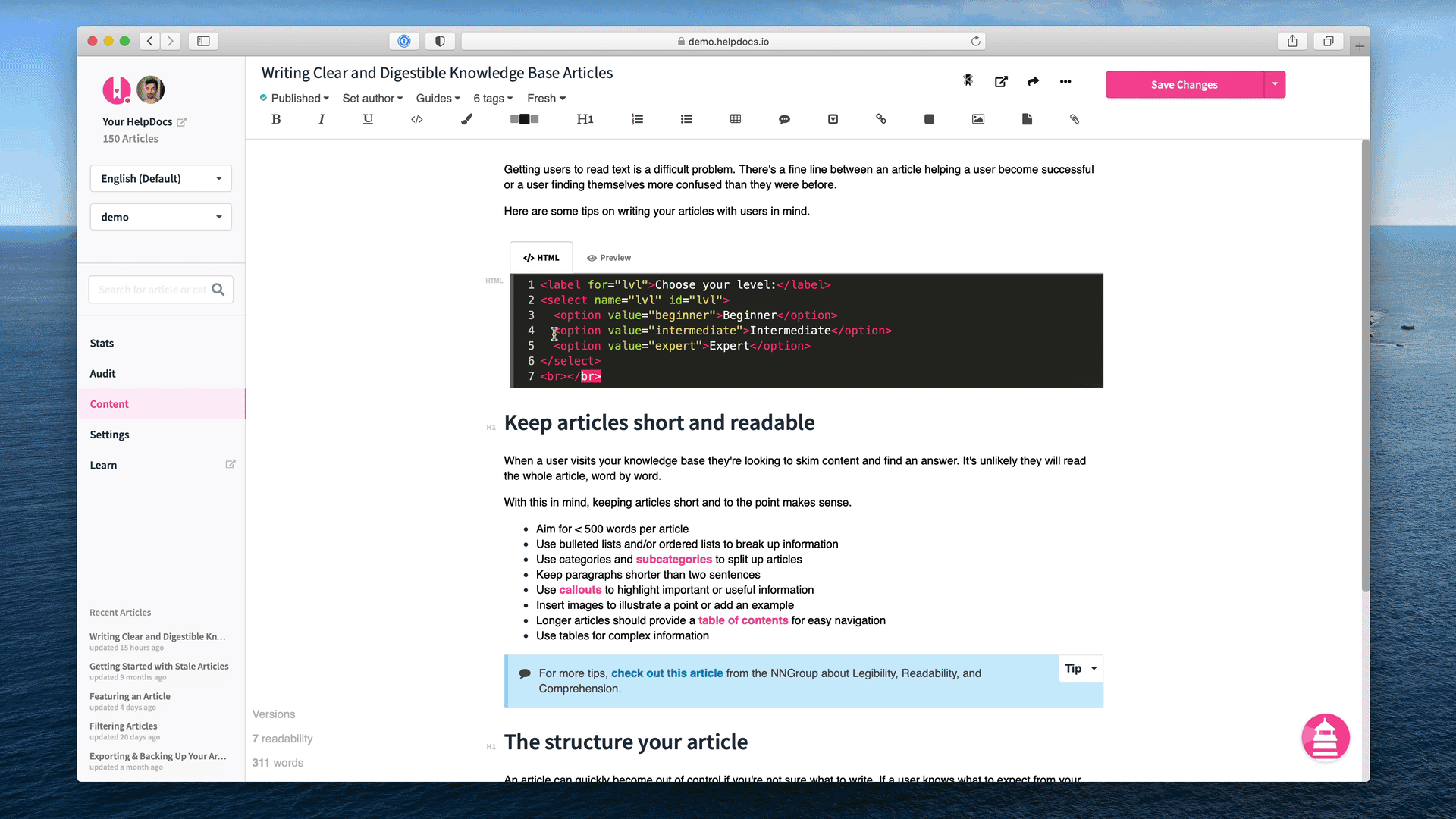Select the paintbrush formatting tool

pos(466,119)
